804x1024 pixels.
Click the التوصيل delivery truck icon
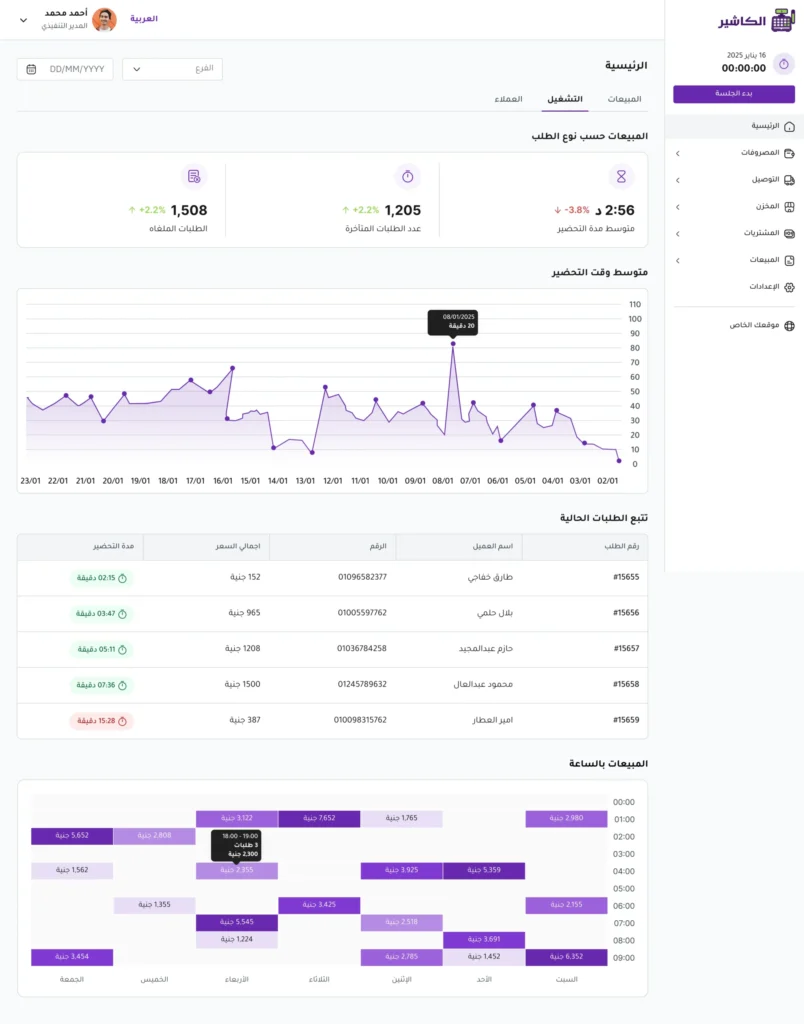click(x=789, y=180)
